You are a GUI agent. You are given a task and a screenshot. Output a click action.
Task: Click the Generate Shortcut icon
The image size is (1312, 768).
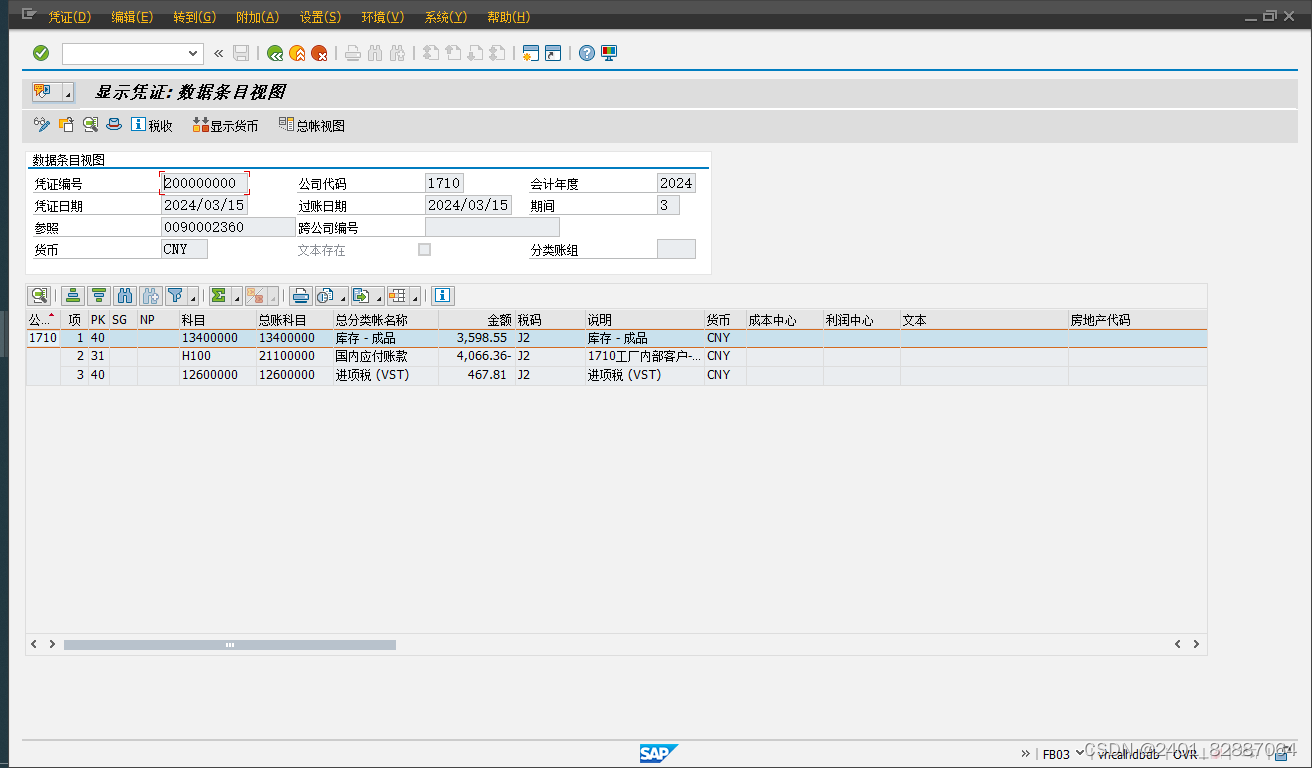[553, 53]
